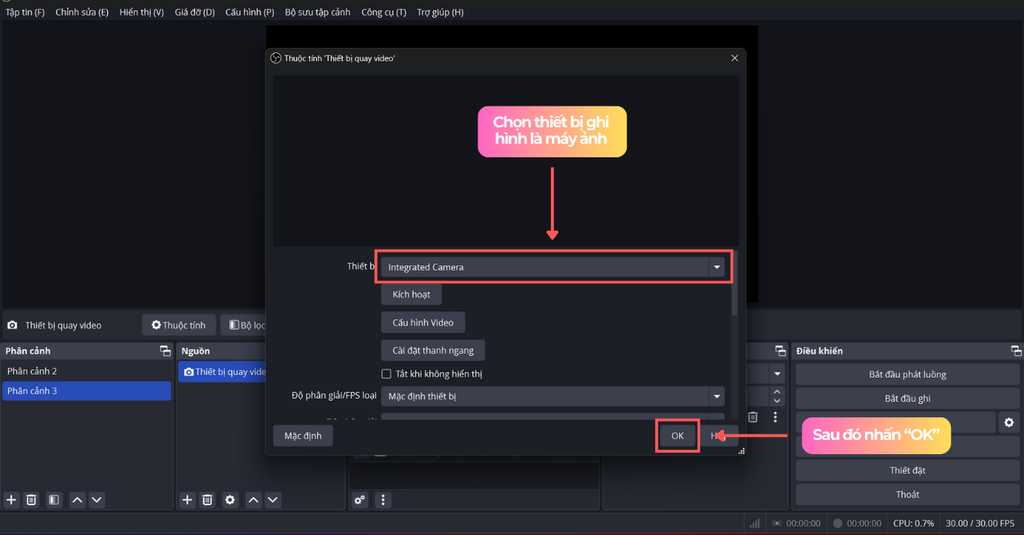Open Trợ giúp (H) menu
1024x535 pixels.
point(440,12)
